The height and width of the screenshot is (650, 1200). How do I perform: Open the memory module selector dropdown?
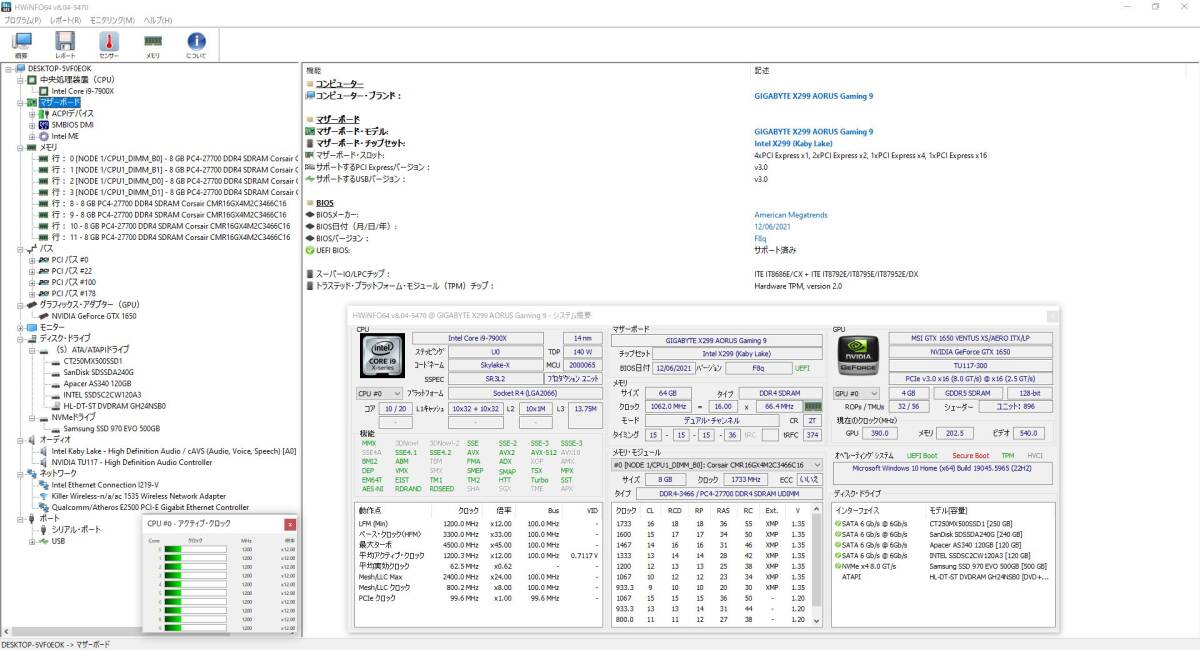coord(716,465)
